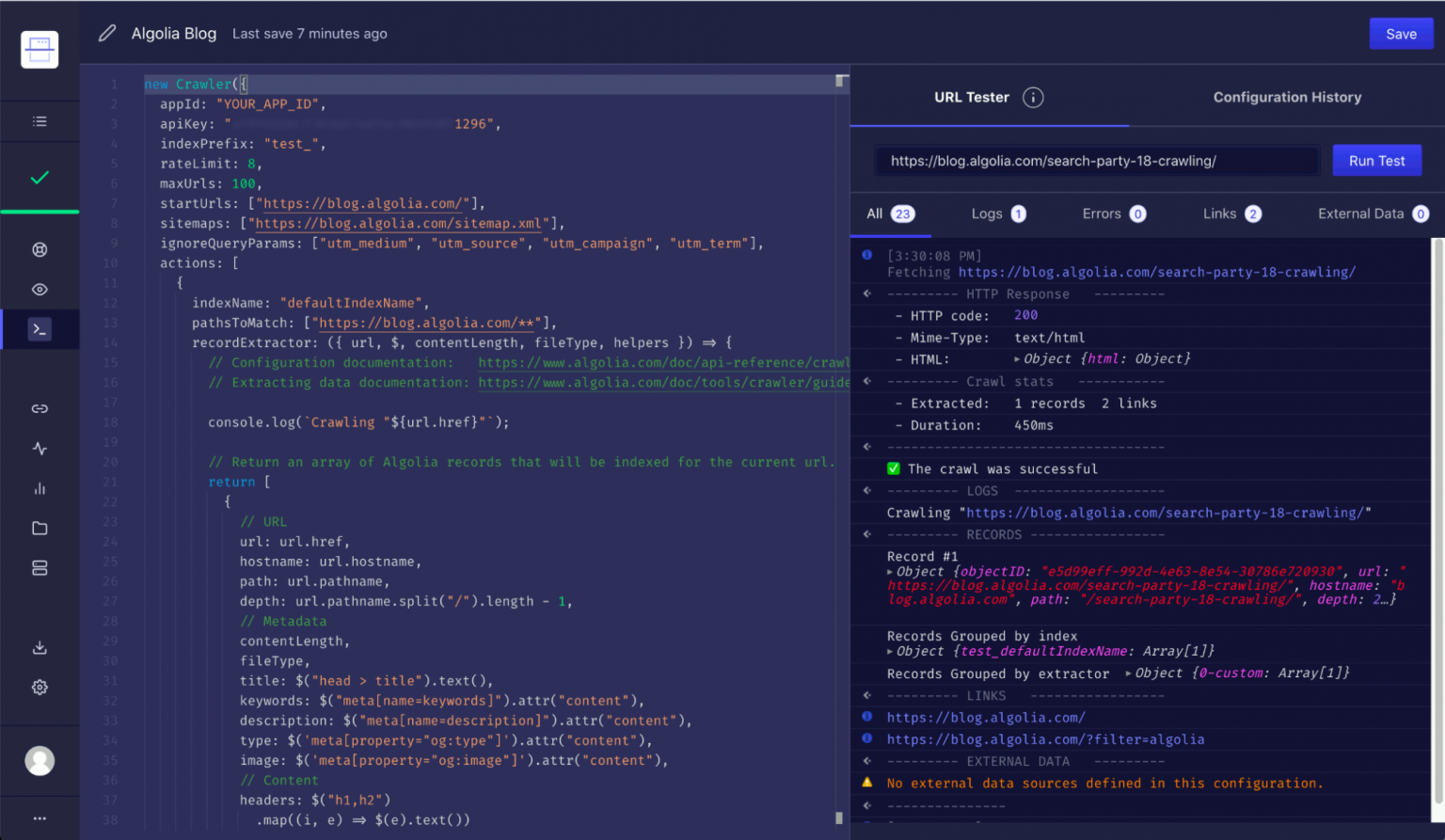The image size is (1445, 840).
Task: Click the Algolia Crawler logo icon
Action: coord(40,49)
